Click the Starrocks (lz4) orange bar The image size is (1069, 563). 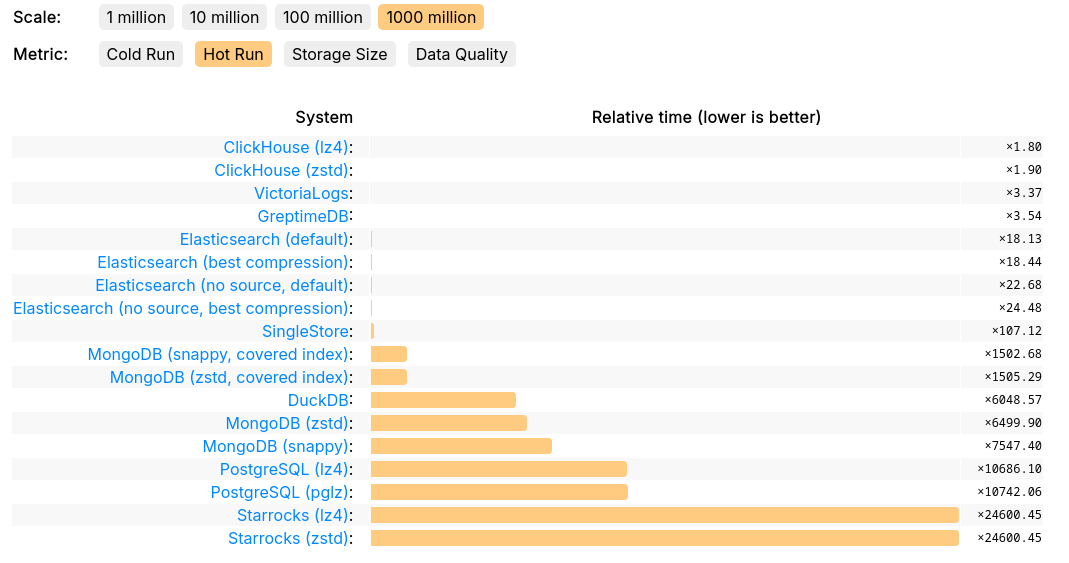tap(664, 515)
